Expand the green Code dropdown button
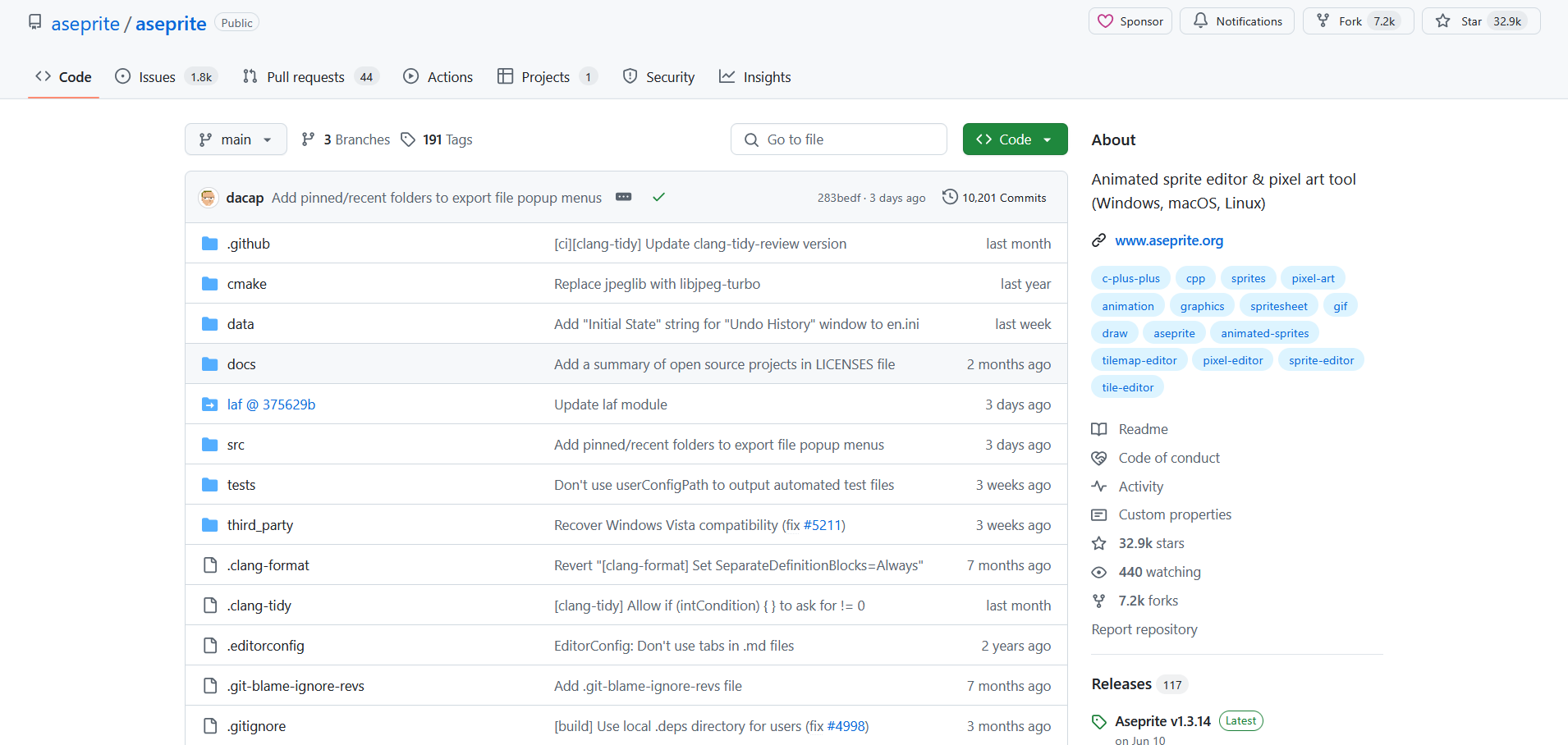 pos(1015,139)
